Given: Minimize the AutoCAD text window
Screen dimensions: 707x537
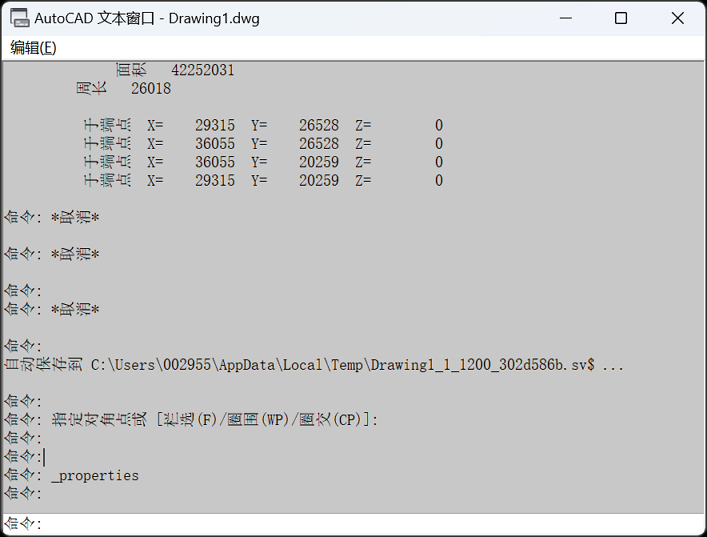Looking at the screenshot, I should point(565,18).
